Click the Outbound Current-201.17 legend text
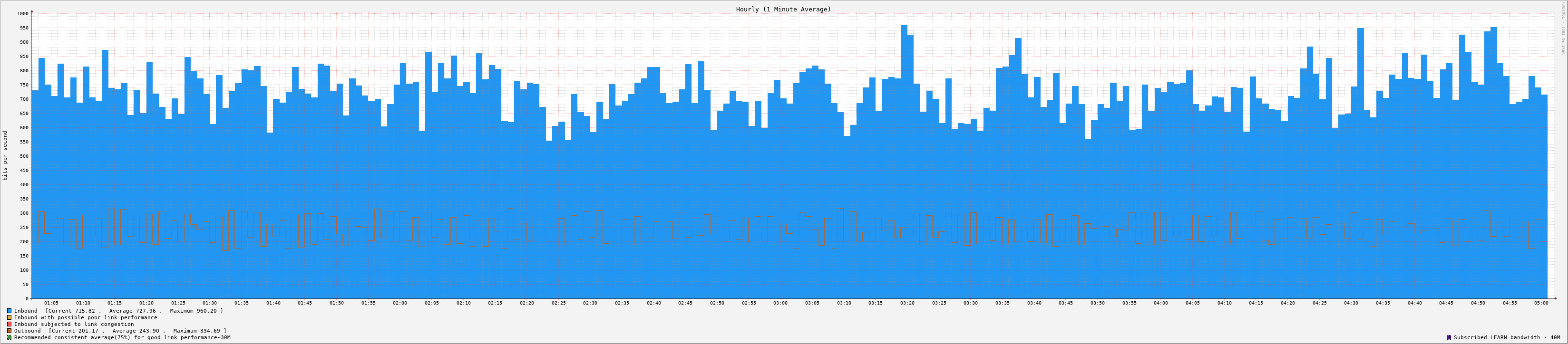 pyautogui.click(x=120, y=331)
